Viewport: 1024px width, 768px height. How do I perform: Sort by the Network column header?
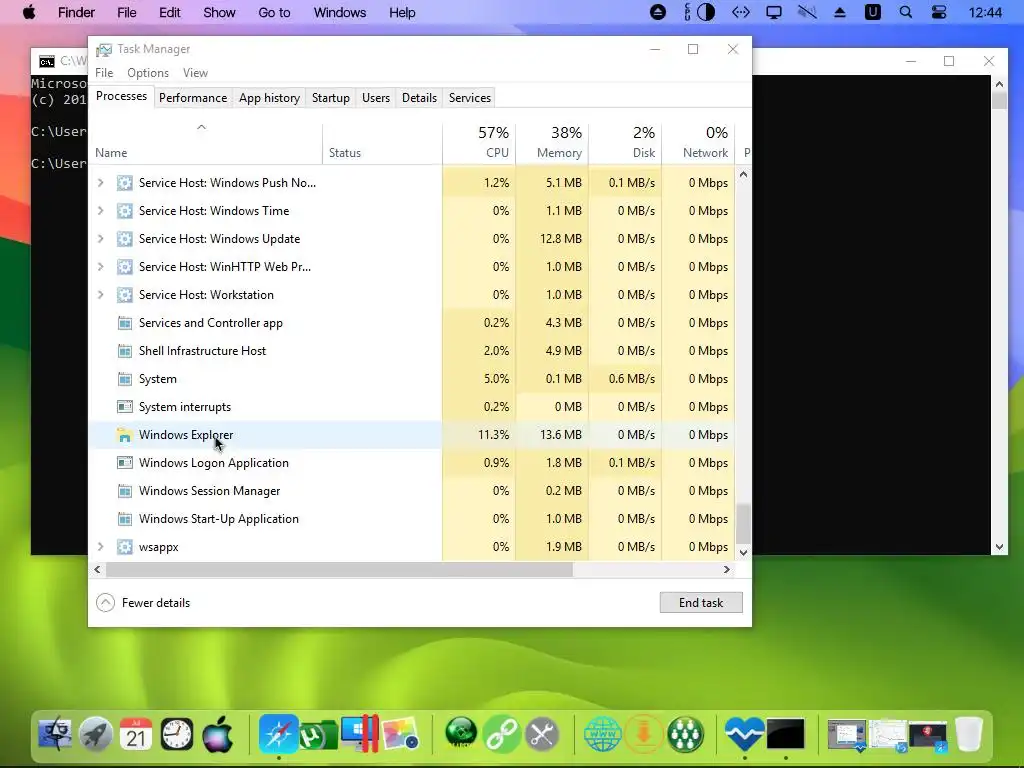[699, 143]
